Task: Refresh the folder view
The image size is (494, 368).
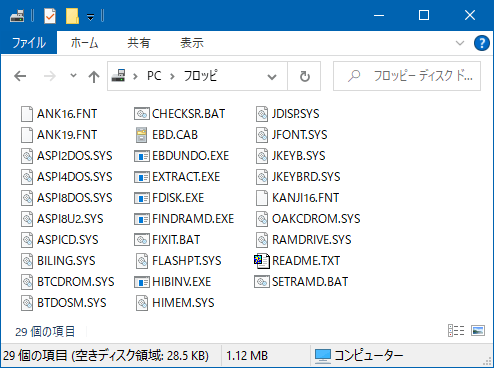Action: point(304,76)
